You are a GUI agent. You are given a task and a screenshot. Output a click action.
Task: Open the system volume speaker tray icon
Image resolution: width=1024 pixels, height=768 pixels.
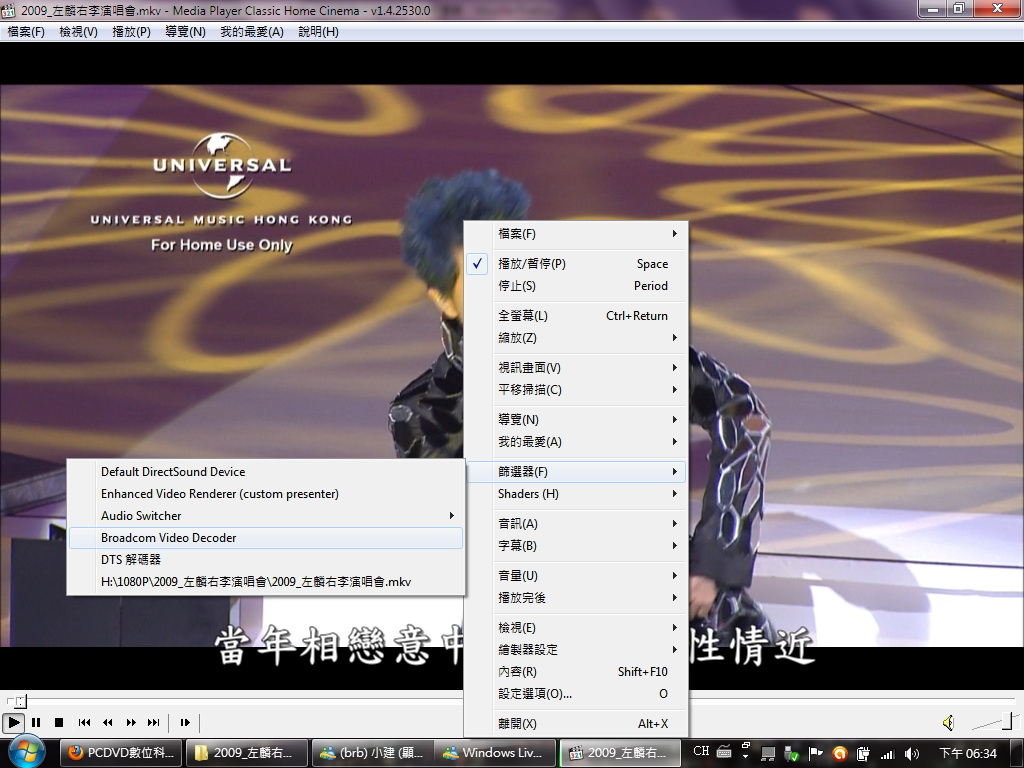pyautogui.click(x=912, y=754)
